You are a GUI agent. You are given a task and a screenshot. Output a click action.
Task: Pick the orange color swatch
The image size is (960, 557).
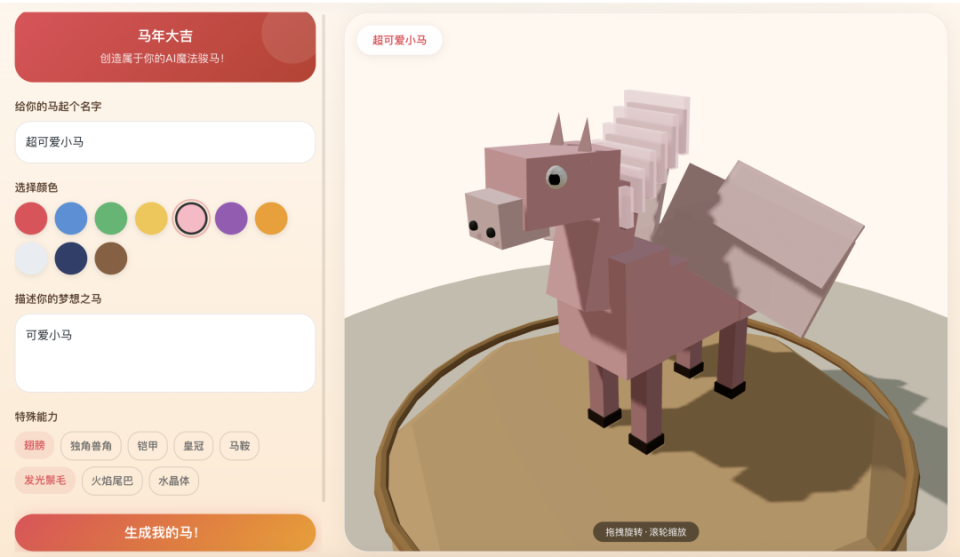point(271,219)
